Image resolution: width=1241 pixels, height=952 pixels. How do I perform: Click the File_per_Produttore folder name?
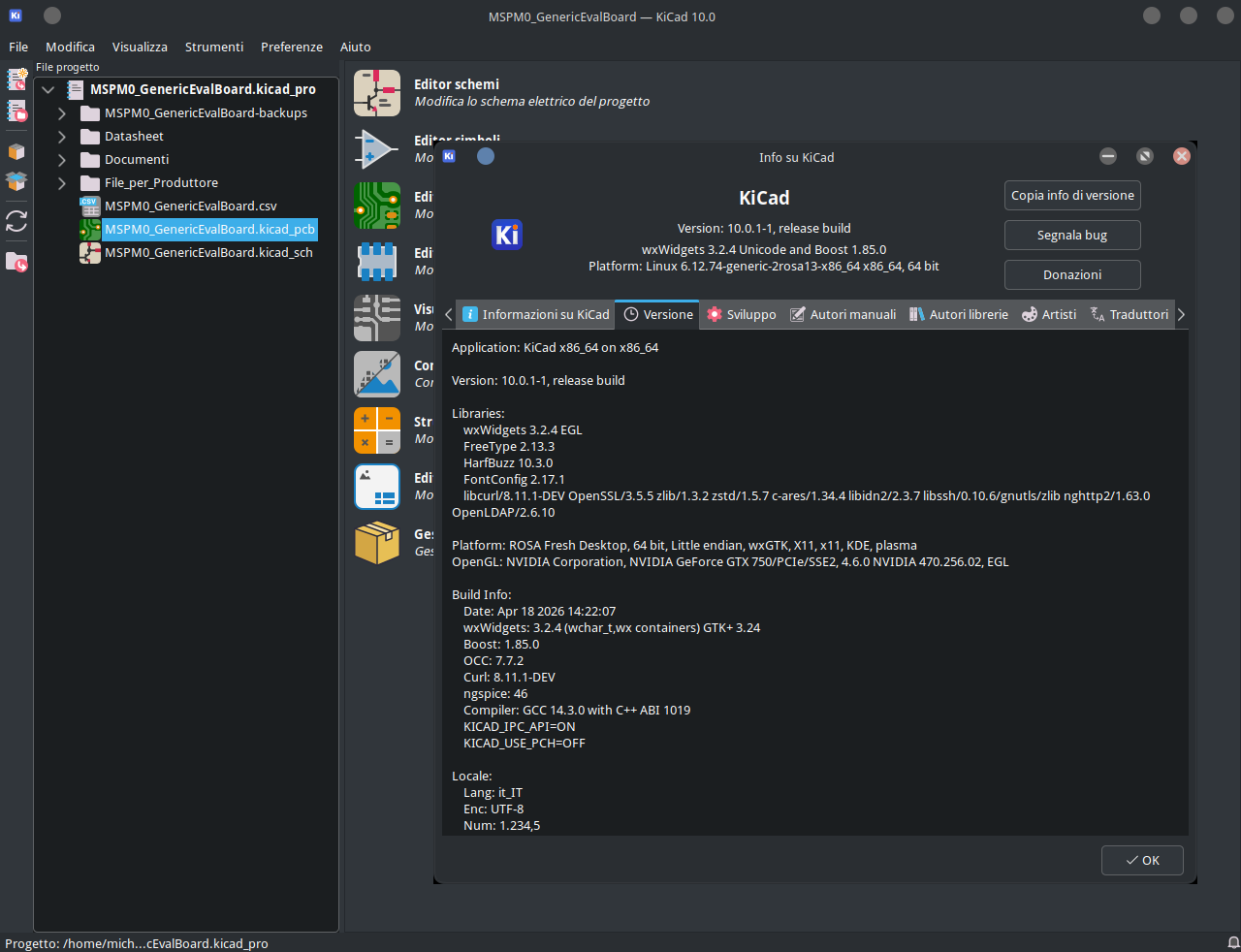click(x=161, y=182)
